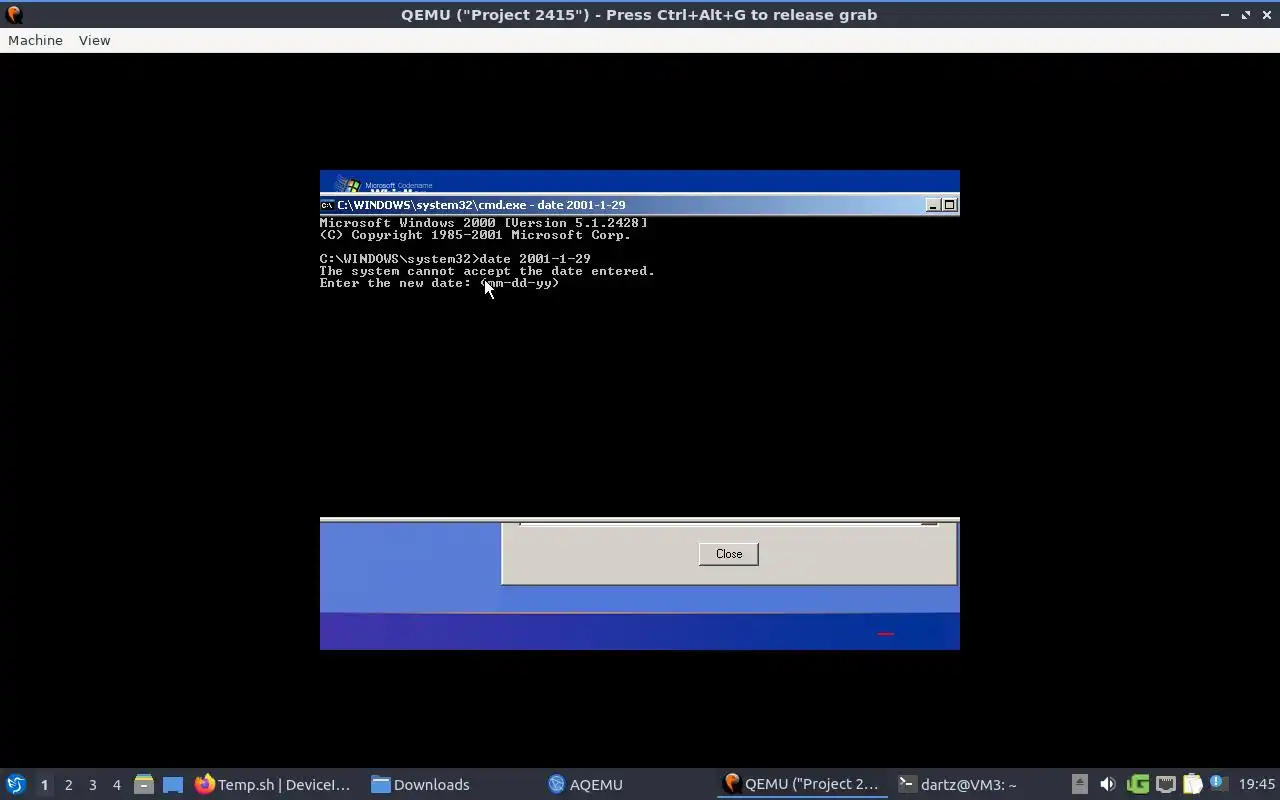The width and height of the screenshot is (1280, 800).
Task: Click the Close button in the guest dialog
Action: tap(729, 554)
